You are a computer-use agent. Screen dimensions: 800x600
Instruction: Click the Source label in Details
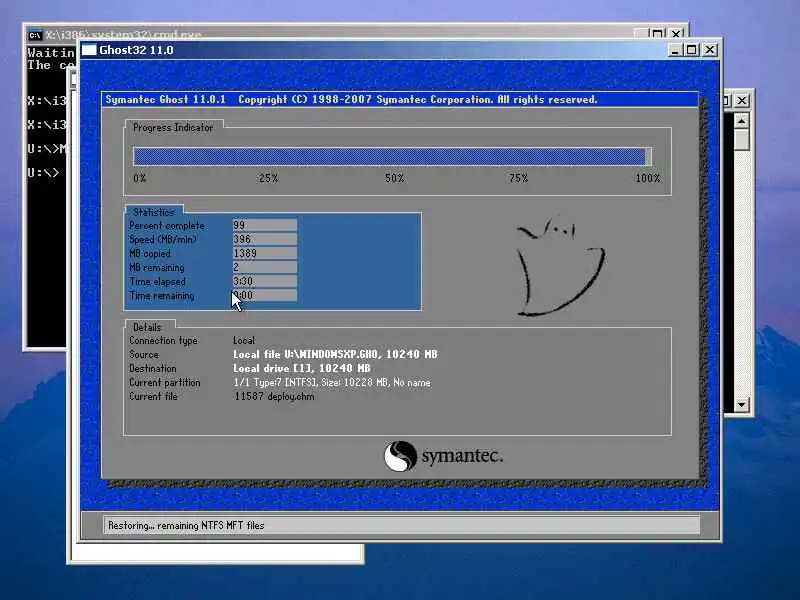(x=144, y=354)
